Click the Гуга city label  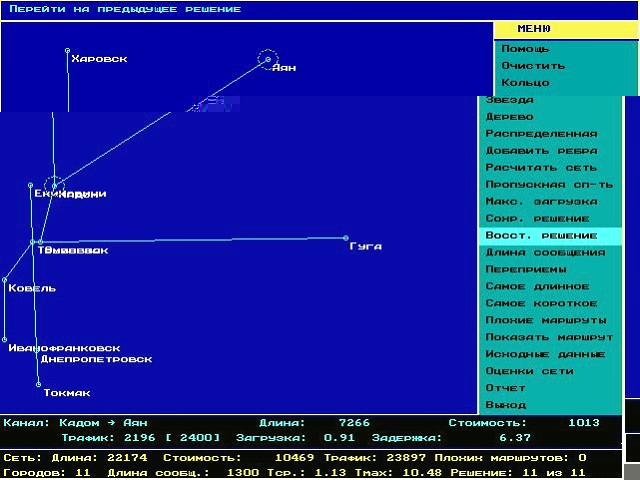click(x=366, y=247)
